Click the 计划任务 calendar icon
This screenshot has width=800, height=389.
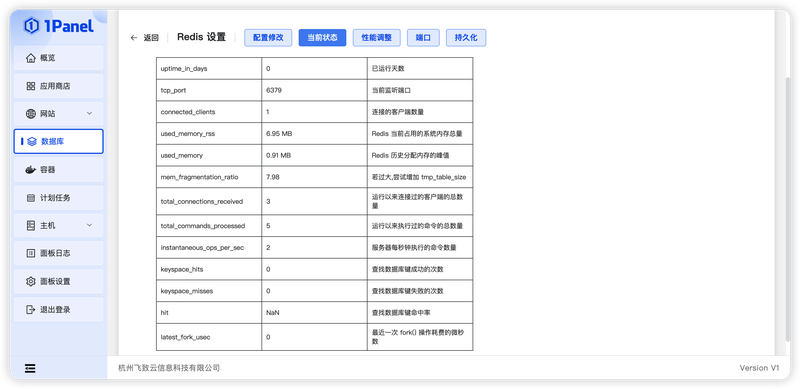click(31, 198)
